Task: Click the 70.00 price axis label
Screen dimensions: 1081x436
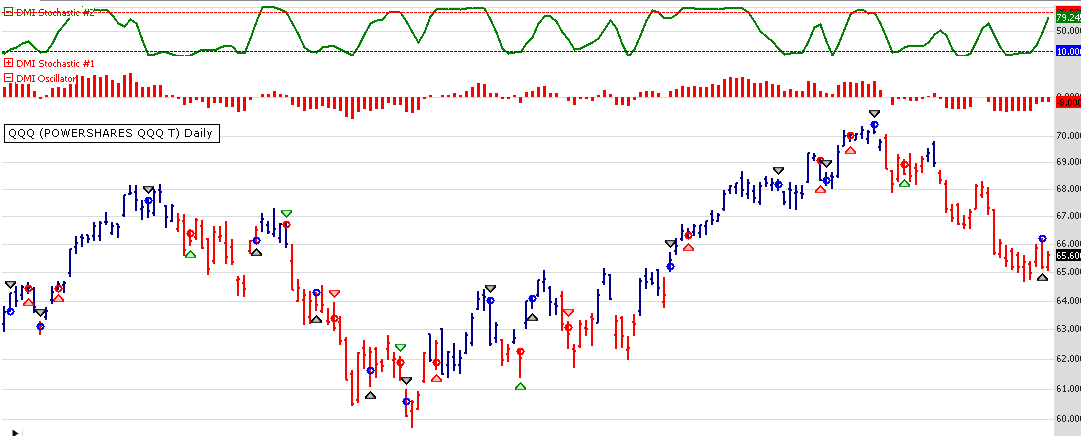Action: (1068, 135)
